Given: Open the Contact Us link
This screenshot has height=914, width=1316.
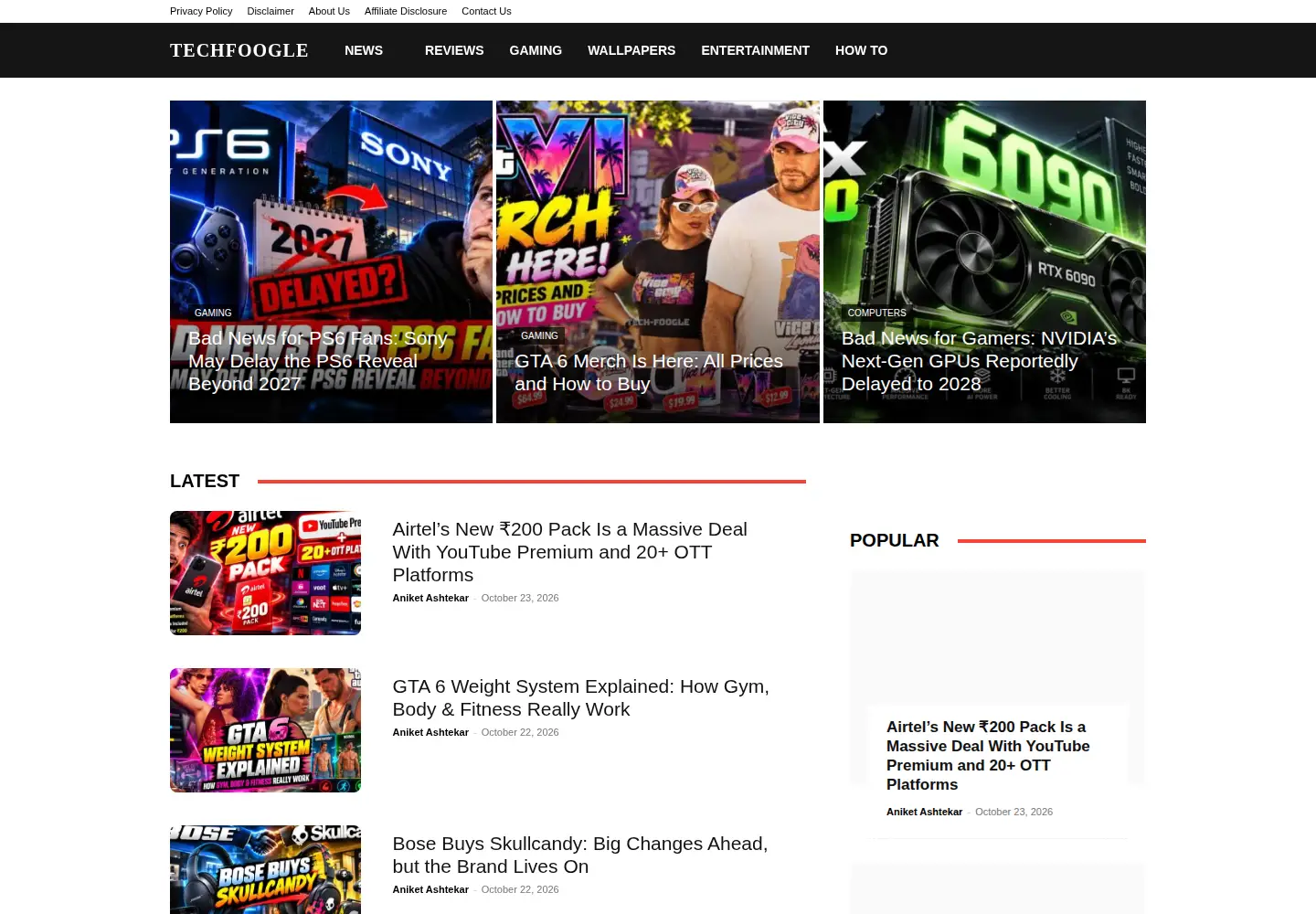Looking at the screenshot, I should pyautogui.click(x=486, y=11).
